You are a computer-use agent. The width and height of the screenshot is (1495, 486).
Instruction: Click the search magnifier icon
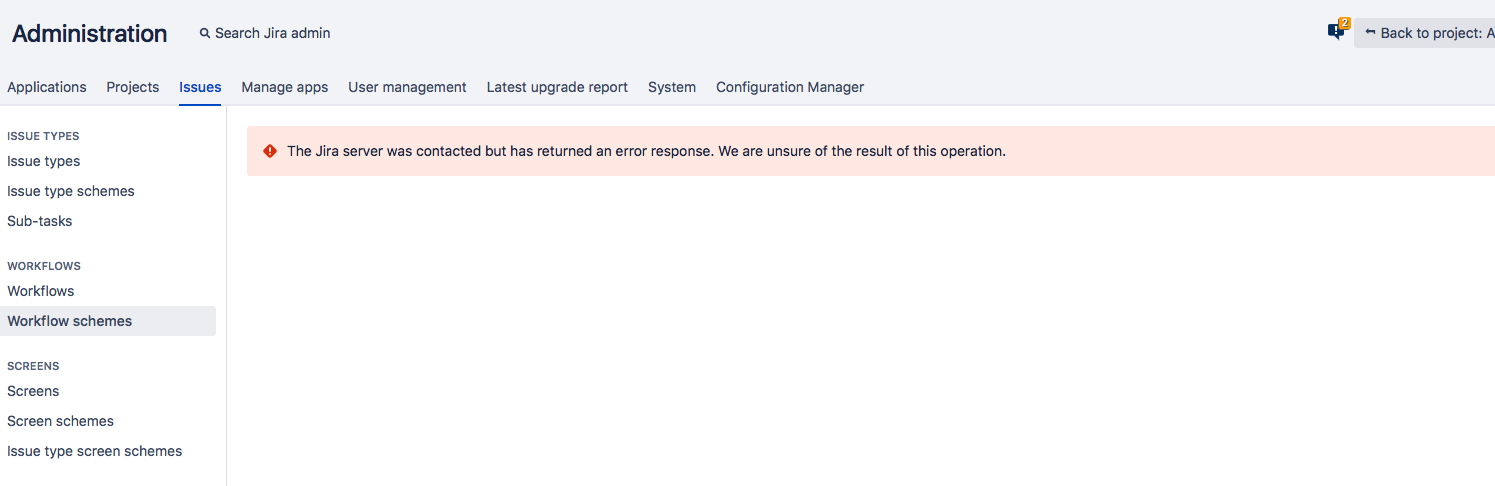coord(205,33)
